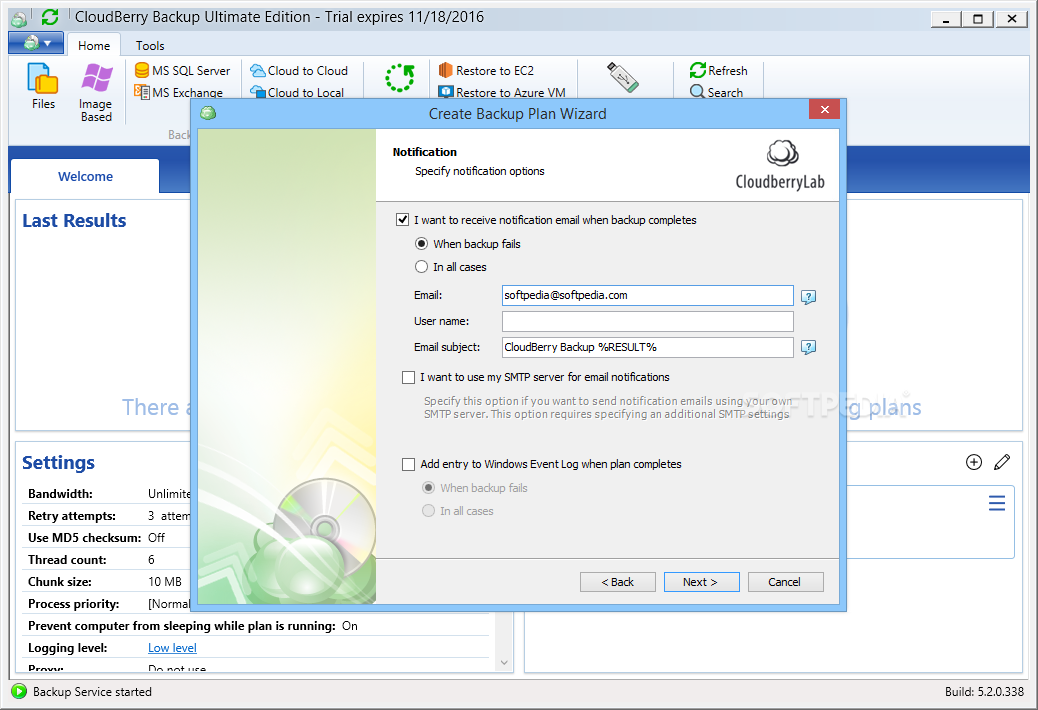The width and height of the screenshot is (1038, 710).
Task: Click the green circular restore icon
Action: point(400,78)
